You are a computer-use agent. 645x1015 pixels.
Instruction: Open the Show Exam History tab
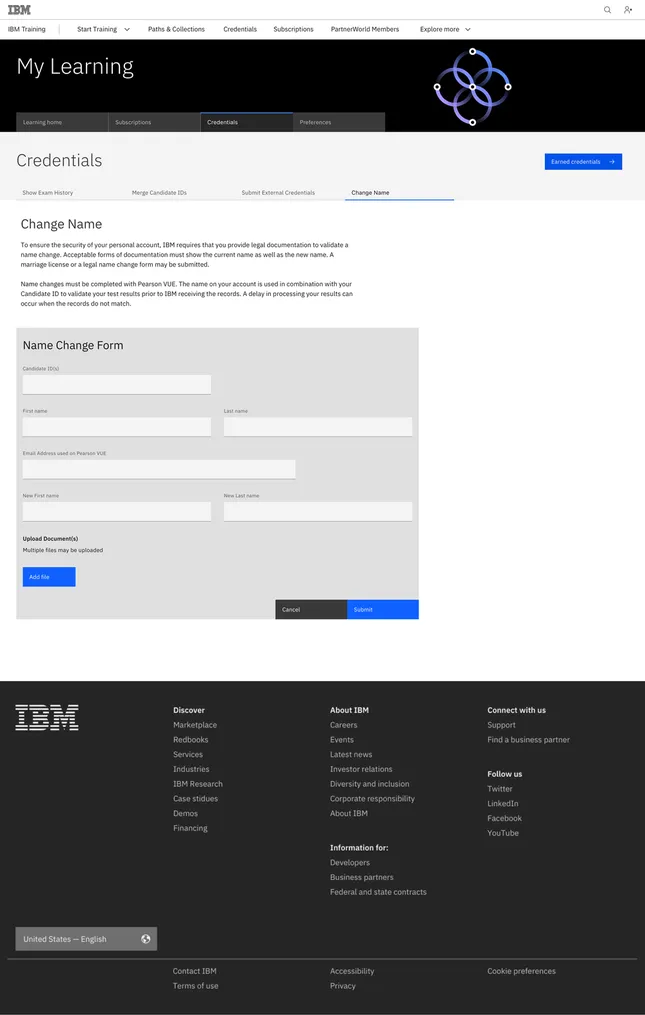point(70,193)
